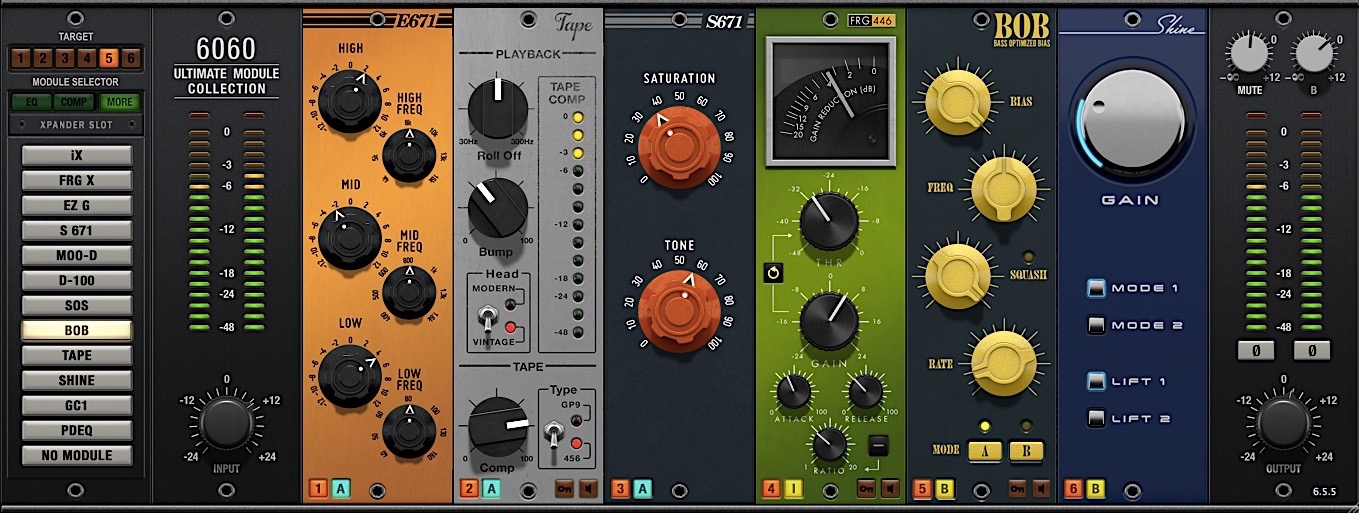Choose the iX module
Screen dimensions: 1359x513
(77, 156)
